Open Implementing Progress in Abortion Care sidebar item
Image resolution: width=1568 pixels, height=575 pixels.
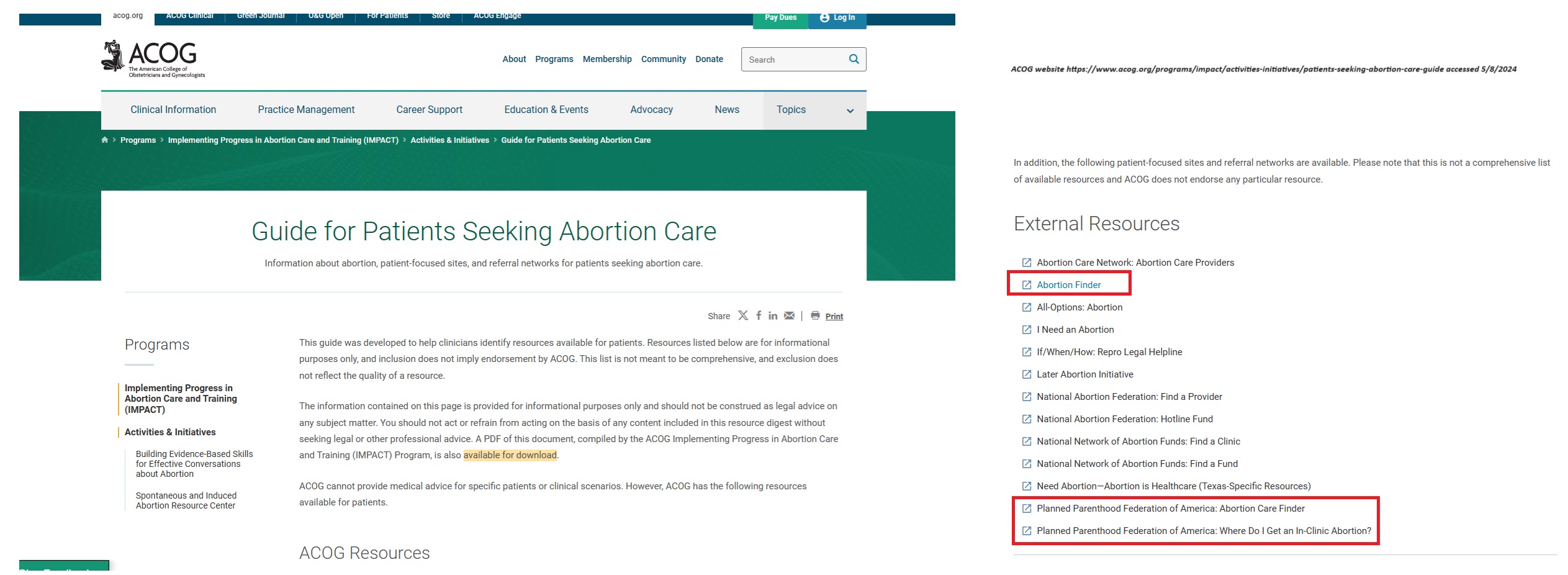point(181,399)
